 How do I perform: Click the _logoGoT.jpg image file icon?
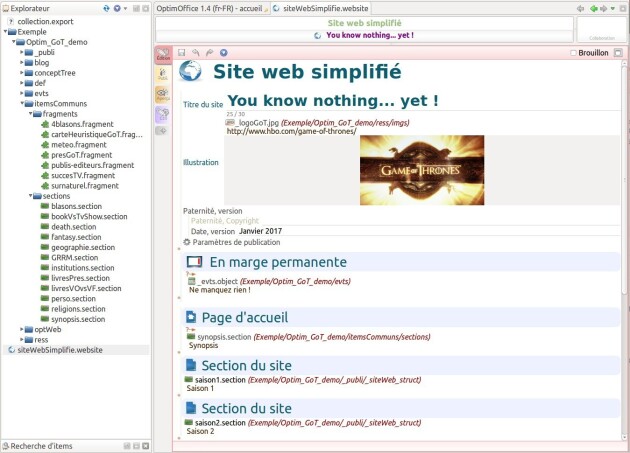[x=230, y=123]
